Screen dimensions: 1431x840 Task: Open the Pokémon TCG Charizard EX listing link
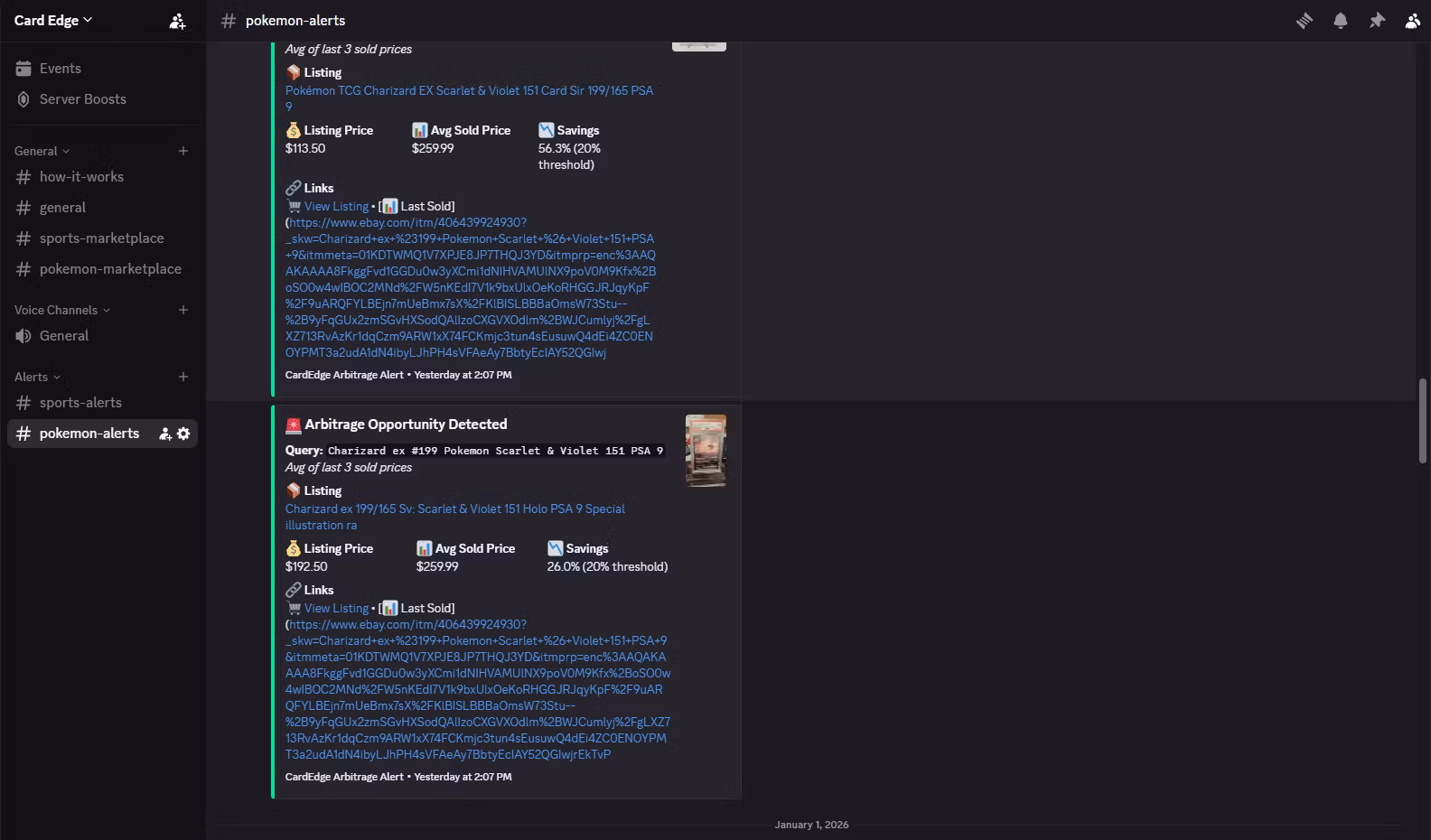469,98
